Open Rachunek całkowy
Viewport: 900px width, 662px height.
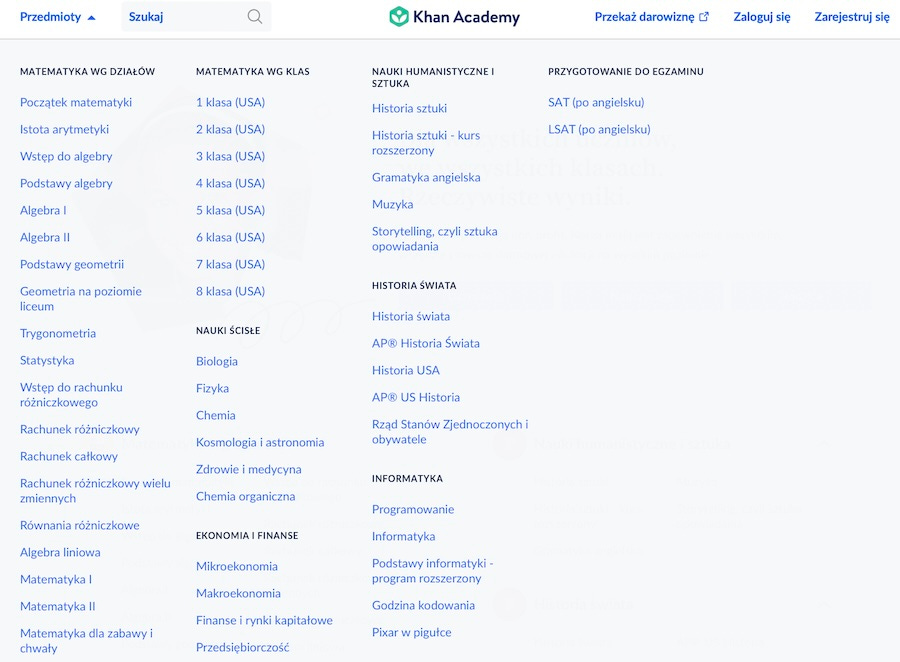[x=69, y=456]
